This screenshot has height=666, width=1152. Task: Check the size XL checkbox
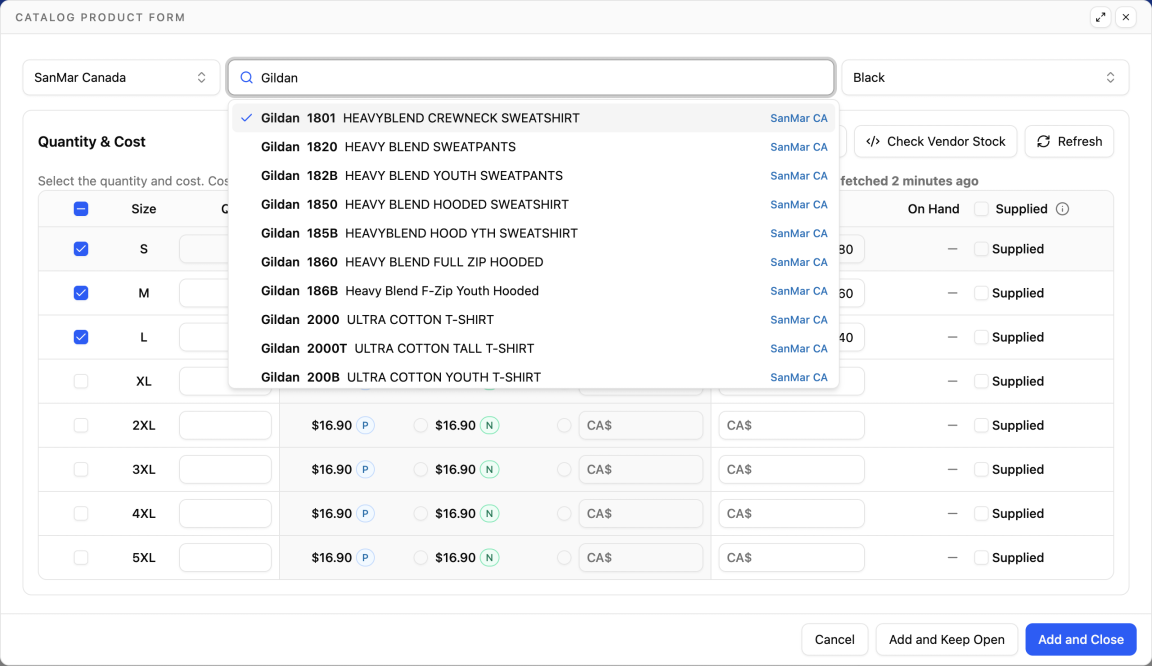81,381
